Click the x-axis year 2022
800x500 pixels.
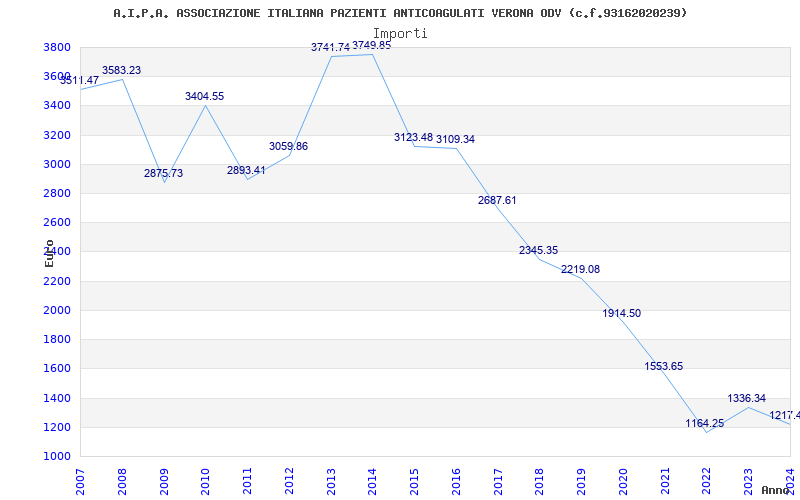(707, 481)
